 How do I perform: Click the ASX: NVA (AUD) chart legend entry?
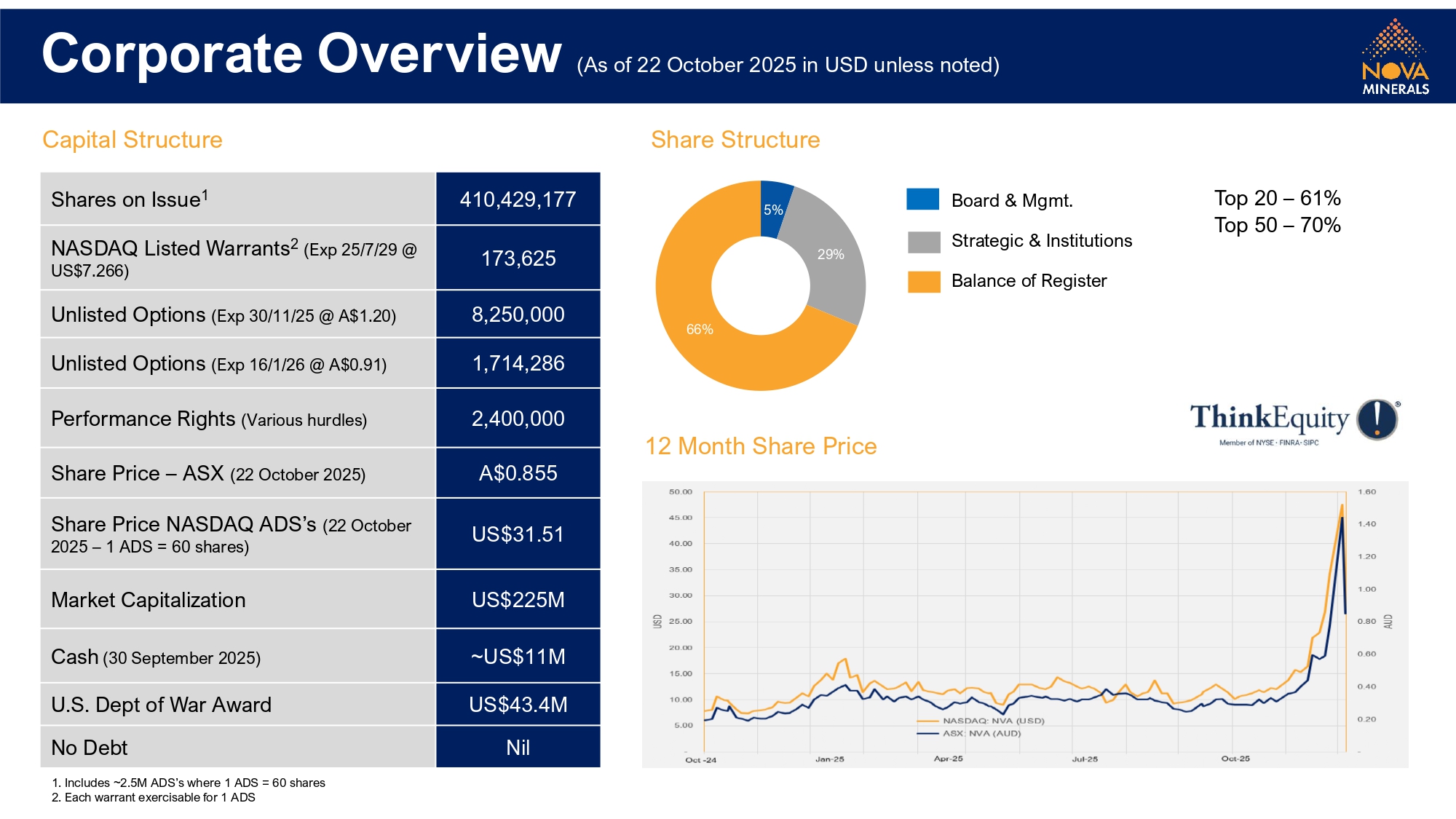(x=981, y=733)
